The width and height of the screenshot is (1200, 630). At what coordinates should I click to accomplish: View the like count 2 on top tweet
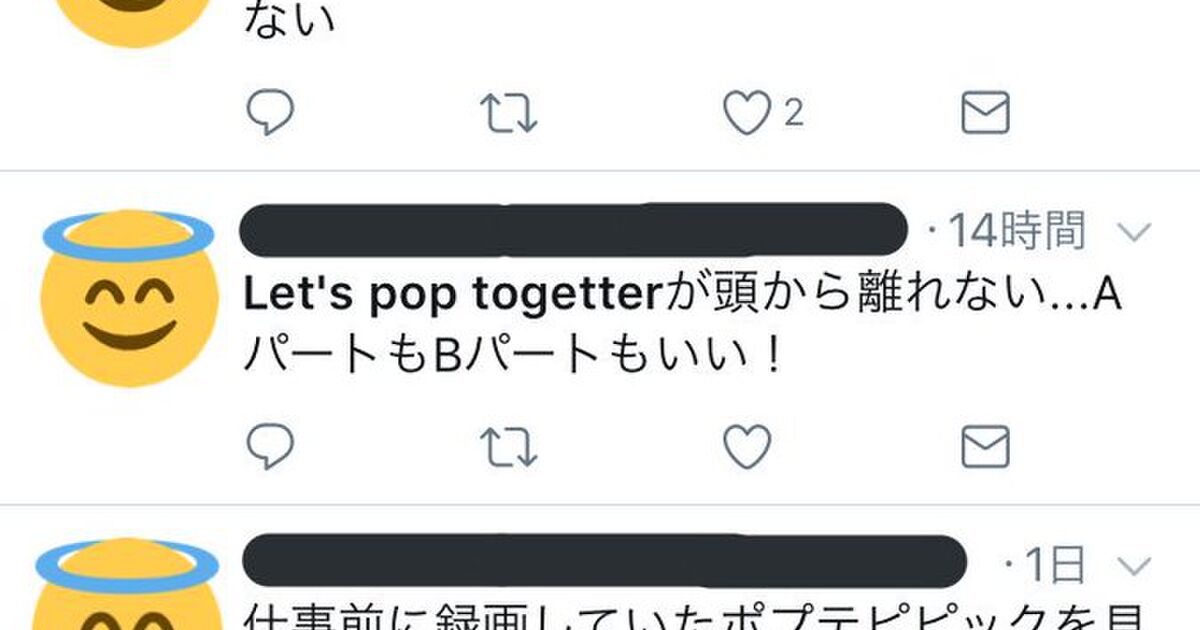pyautogui.click(x=793, y=113)
